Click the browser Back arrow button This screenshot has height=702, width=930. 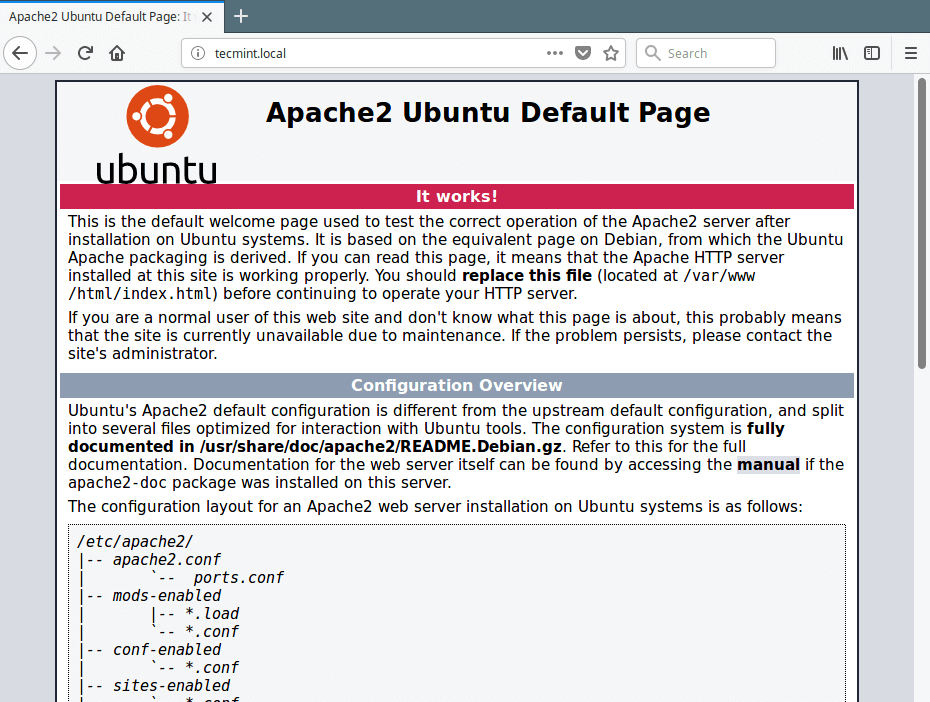click(20, 53)
